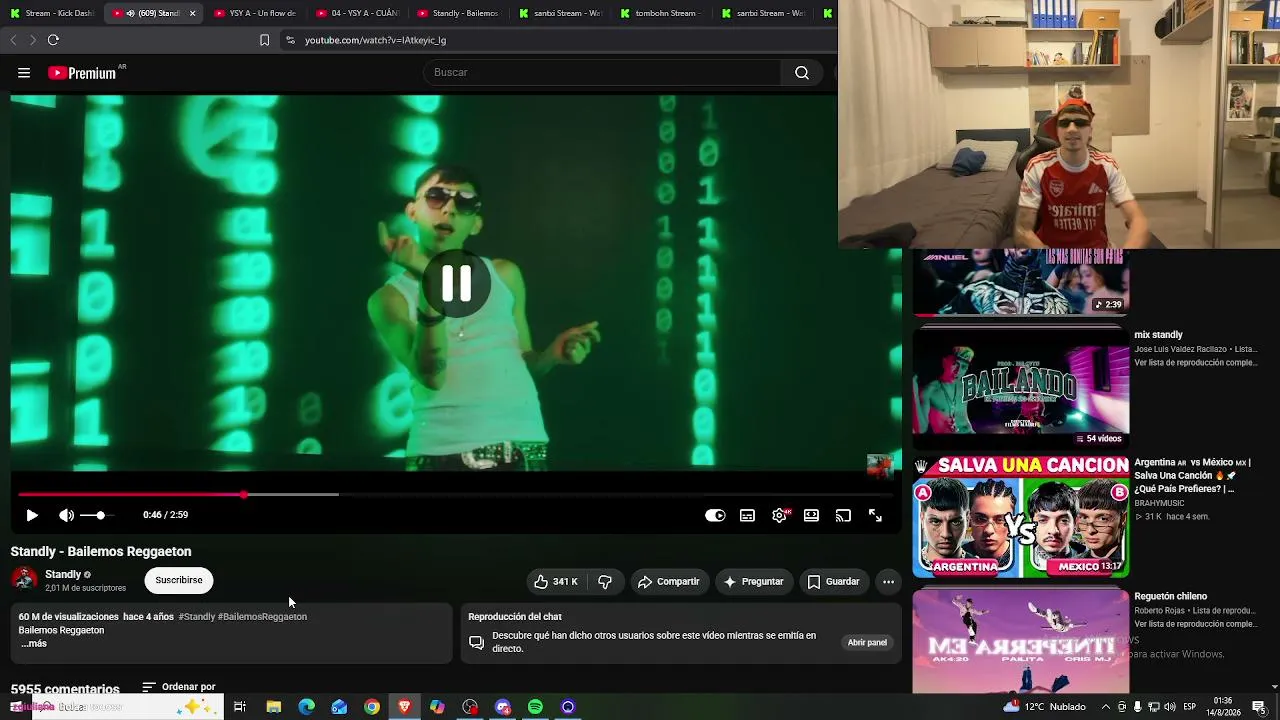
Task: Switch to the 04 - YSY A - CUÁN tab
Action: (x=358, y=13)
